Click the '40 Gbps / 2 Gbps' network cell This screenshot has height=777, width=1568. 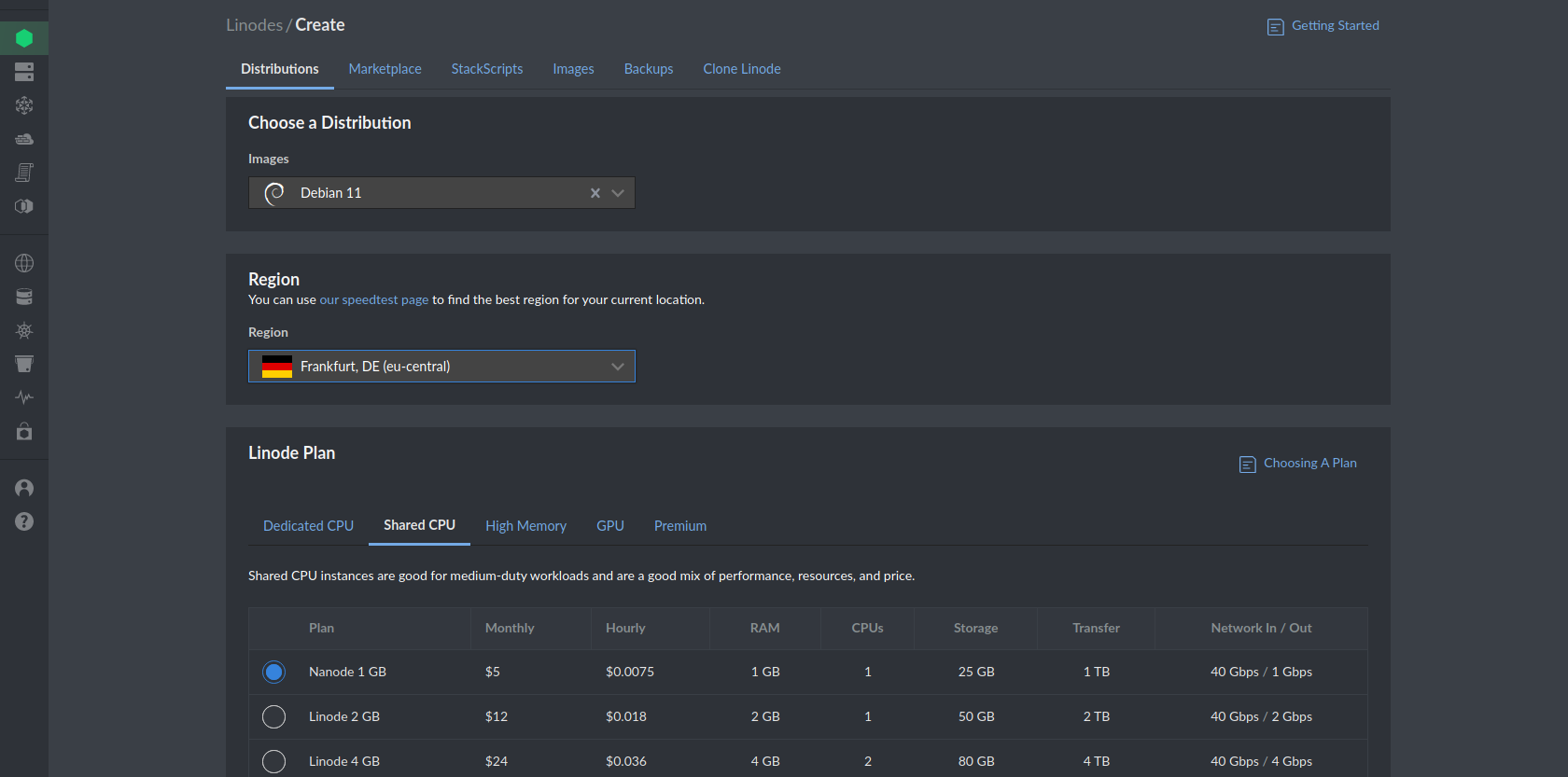point(1261,716)
